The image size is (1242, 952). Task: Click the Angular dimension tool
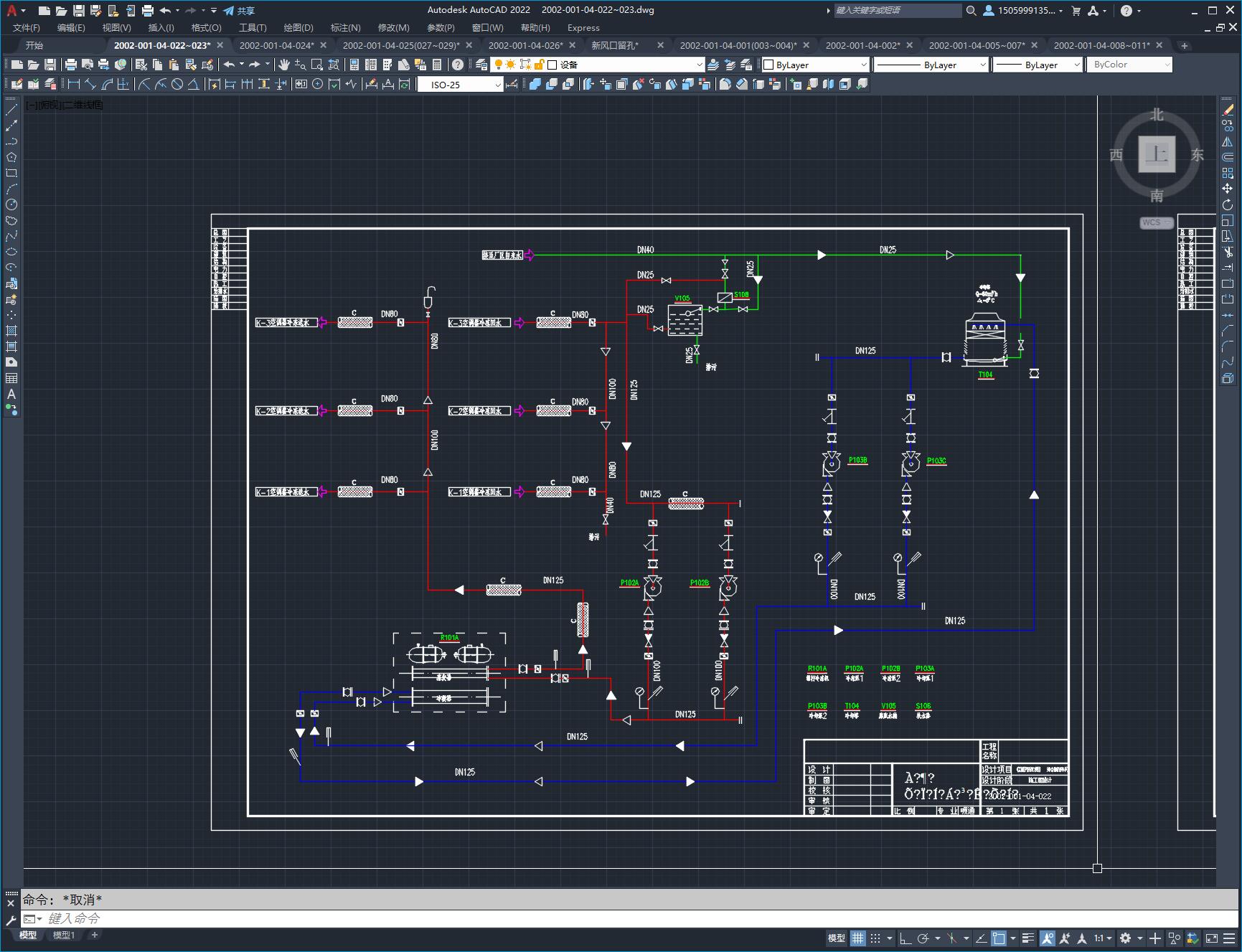click(x=194, y=85)
